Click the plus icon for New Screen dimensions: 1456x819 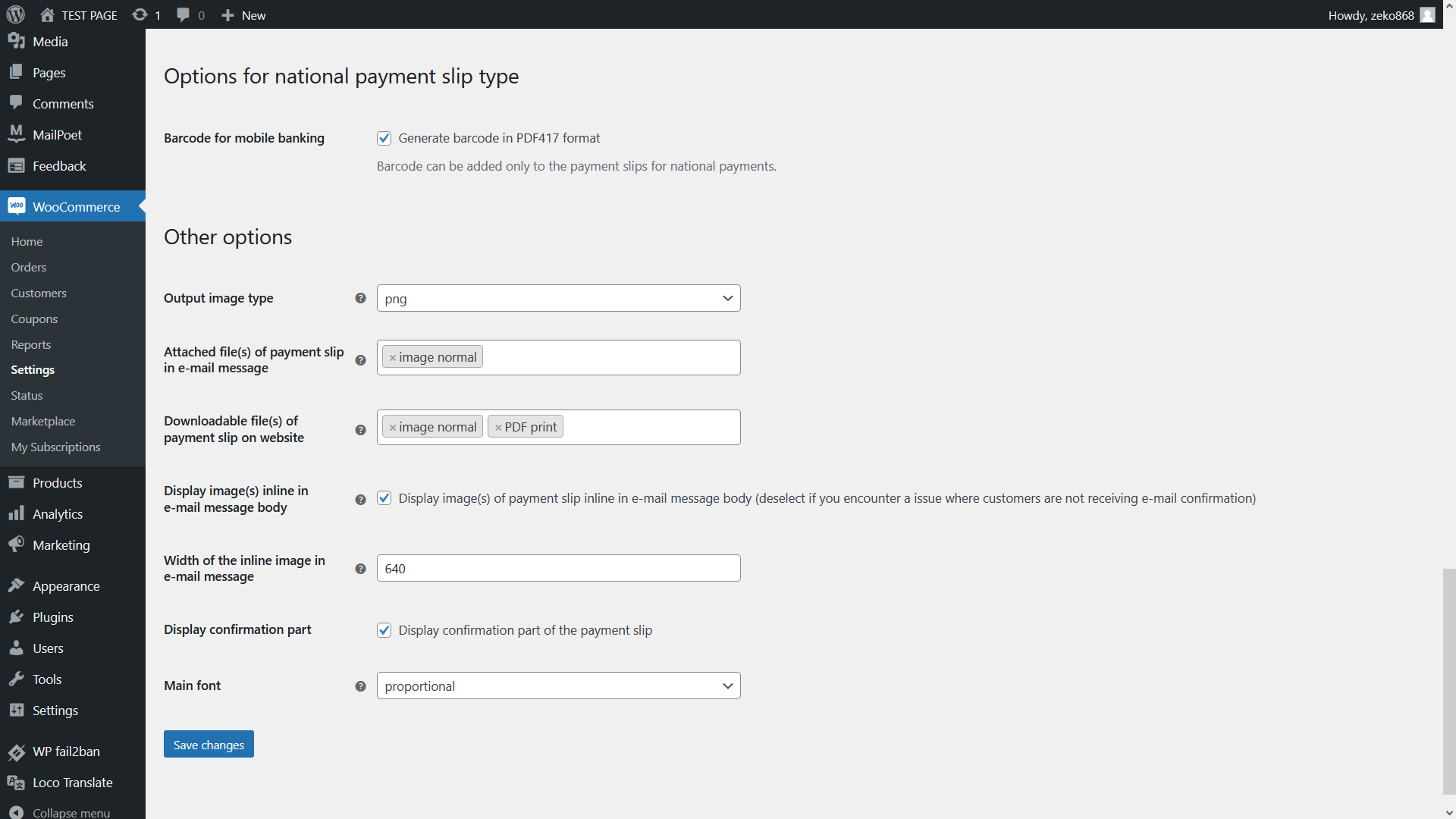pos(227,15)
